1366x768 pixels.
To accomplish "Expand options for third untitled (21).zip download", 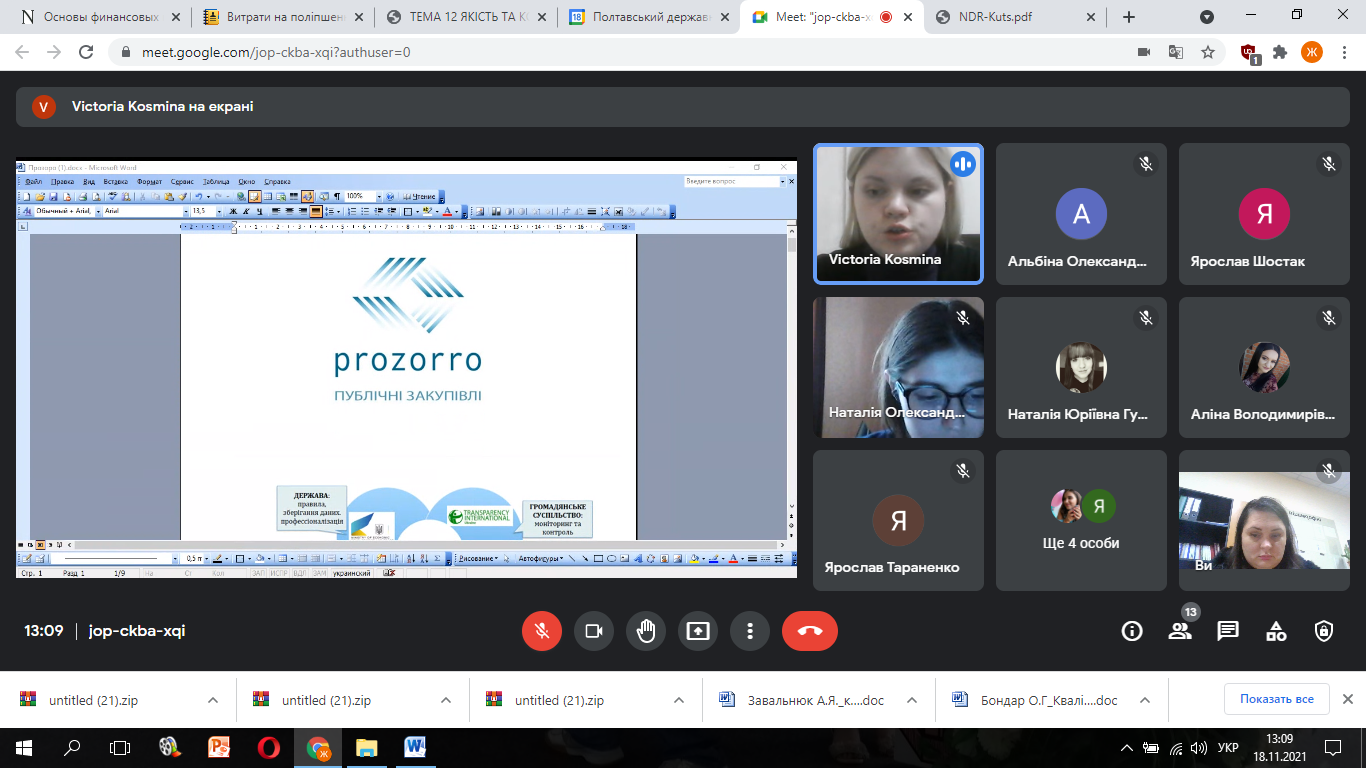I will tap(679, 700).
